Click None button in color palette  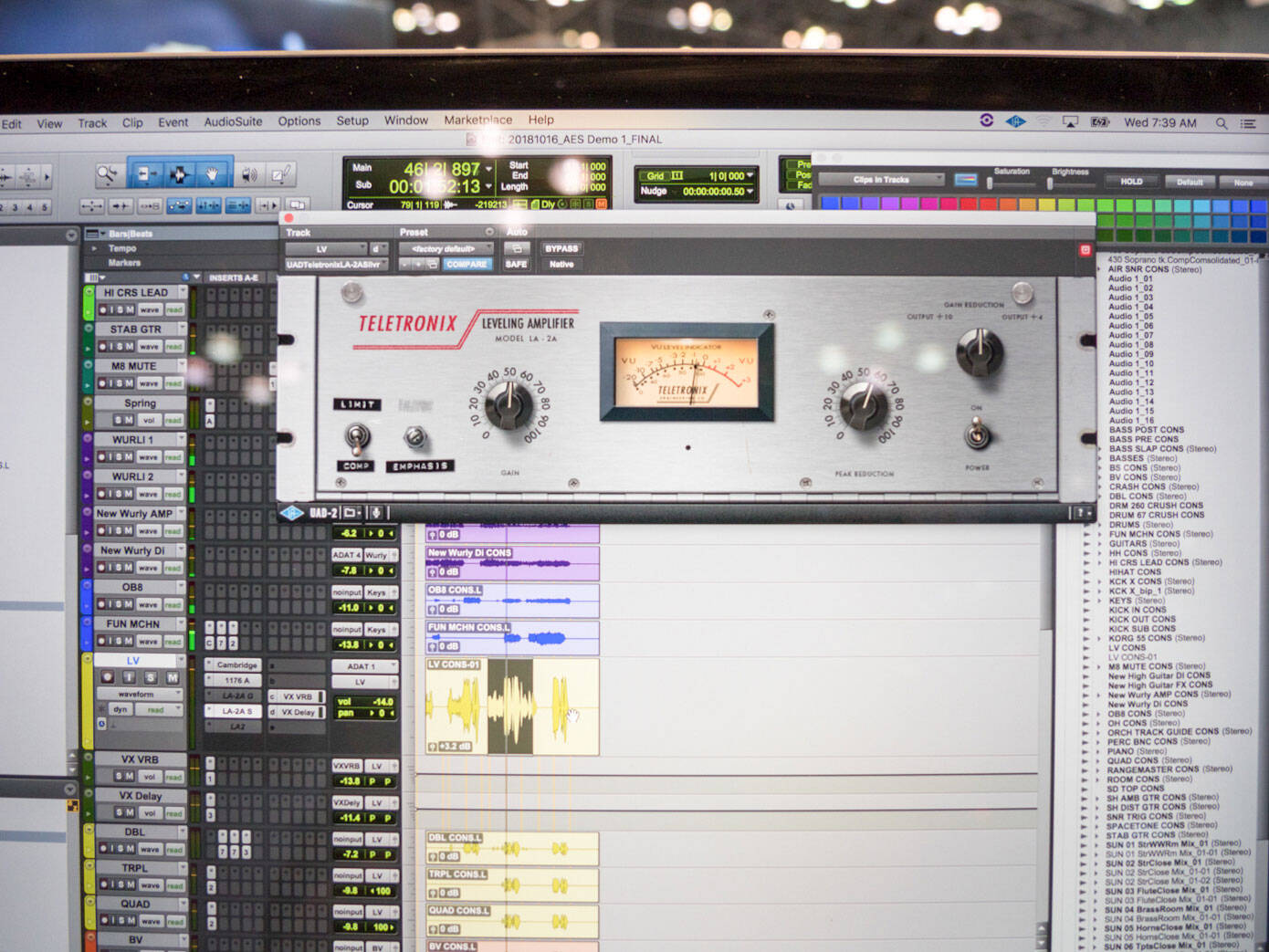(x=1243, y=183)
